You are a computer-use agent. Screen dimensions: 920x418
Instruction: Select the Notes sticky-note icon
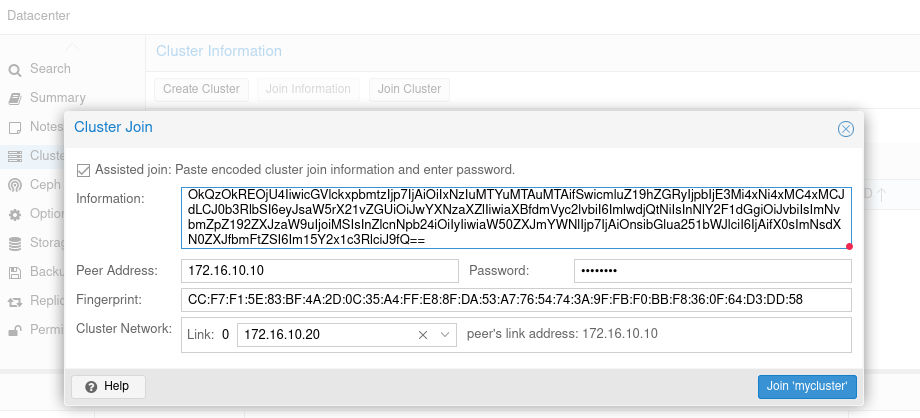tap(15, 127)
